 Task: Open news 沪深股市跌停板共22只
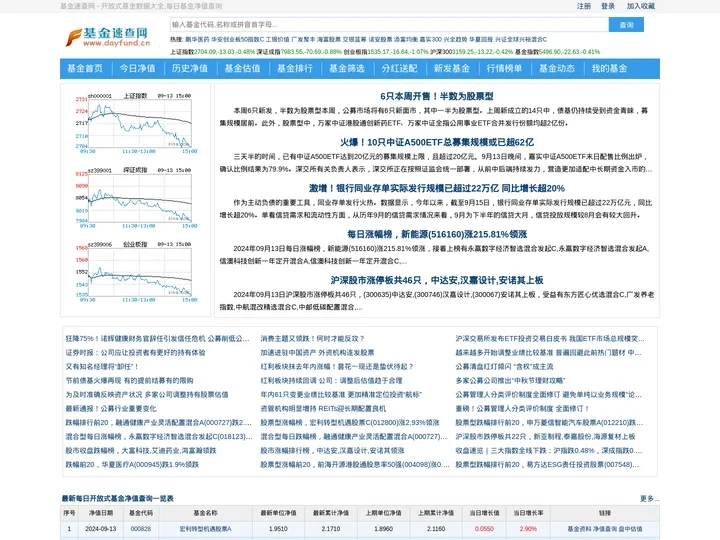tap(546, 437)
